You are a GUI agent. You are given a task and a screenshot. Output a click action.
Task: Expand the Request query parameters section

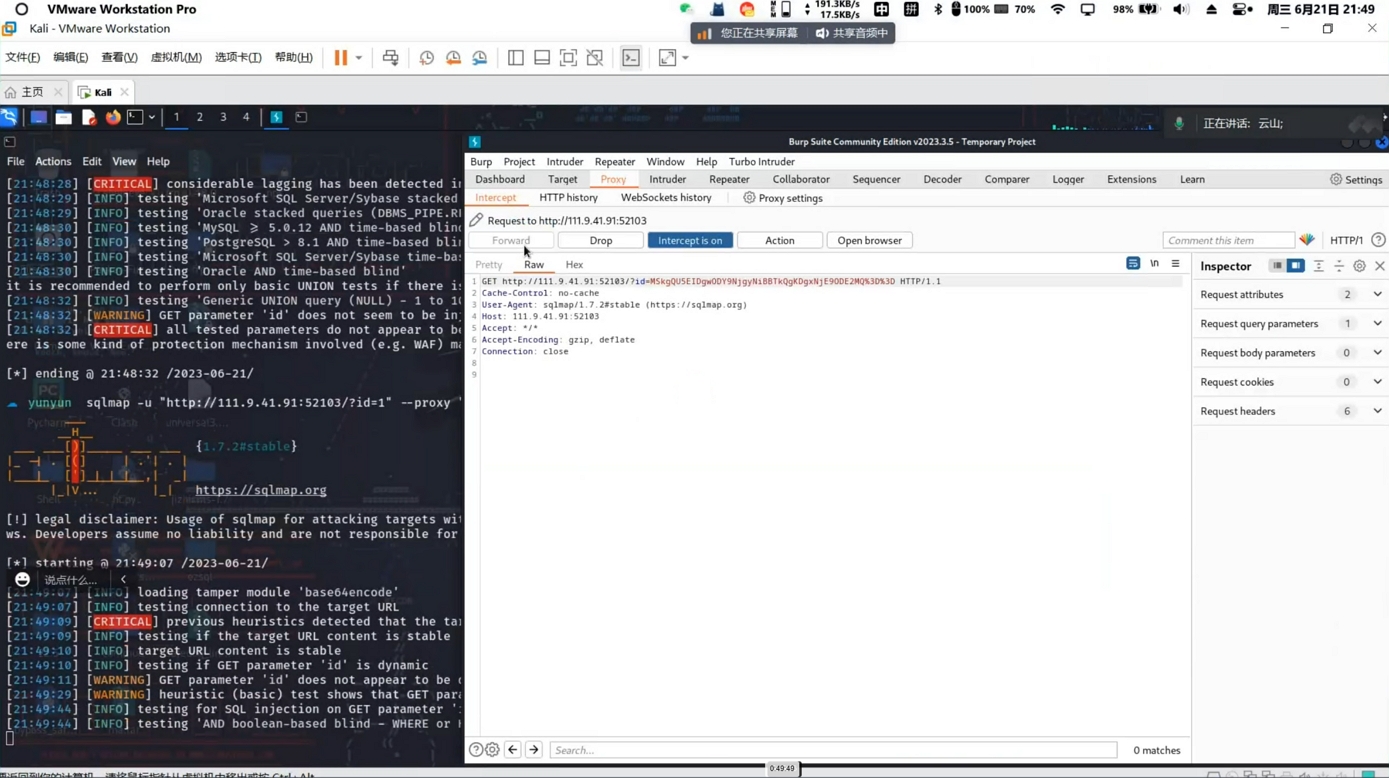click(x=1290, y=324)
